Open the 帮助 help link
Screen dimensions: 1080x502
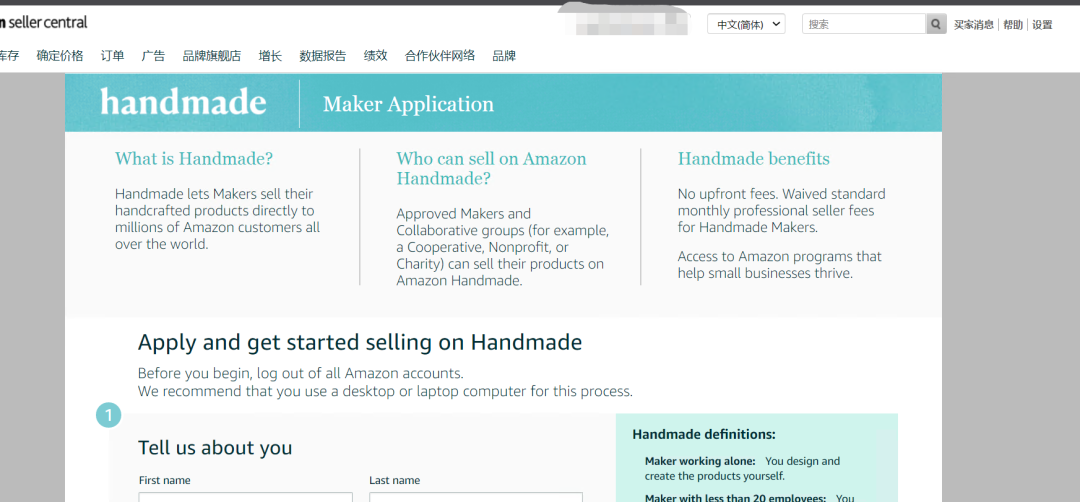coord(1013,25)
